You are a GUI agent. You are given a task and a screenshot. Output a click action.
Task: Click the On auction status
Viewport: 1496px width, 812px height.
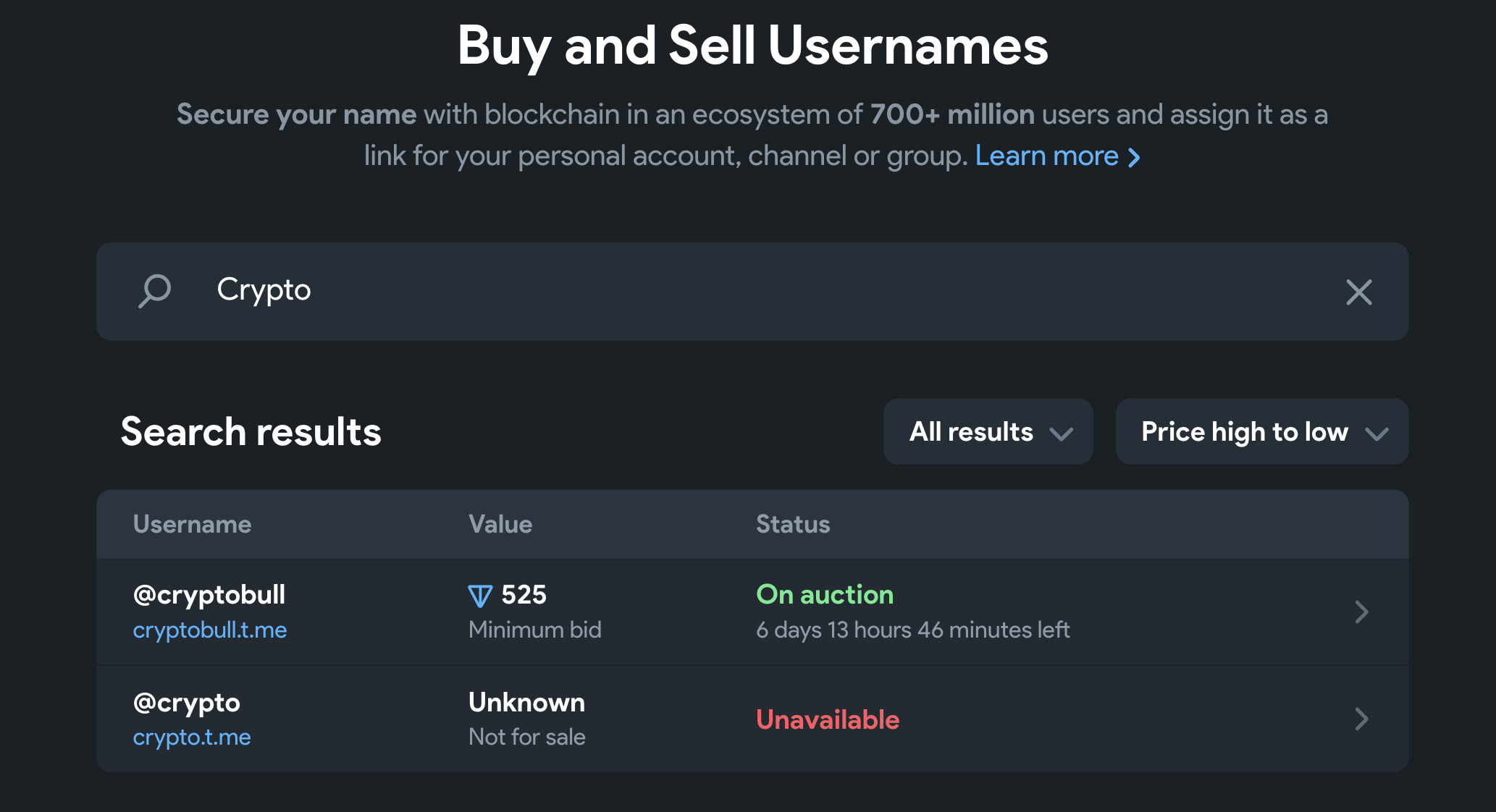825,595
